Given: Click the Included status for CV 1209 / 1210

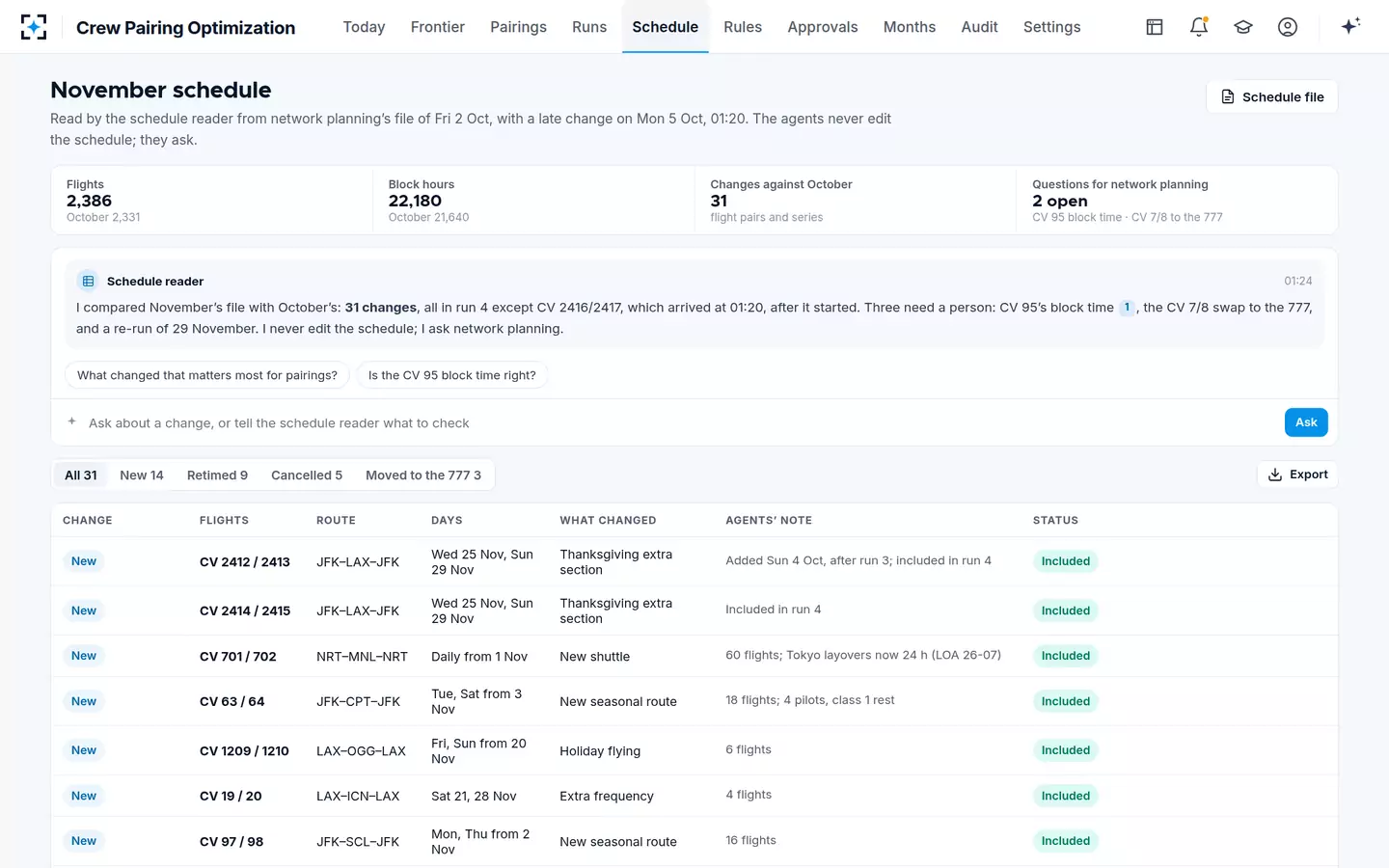Looking at the screenshot, I should pos(1066,750).
